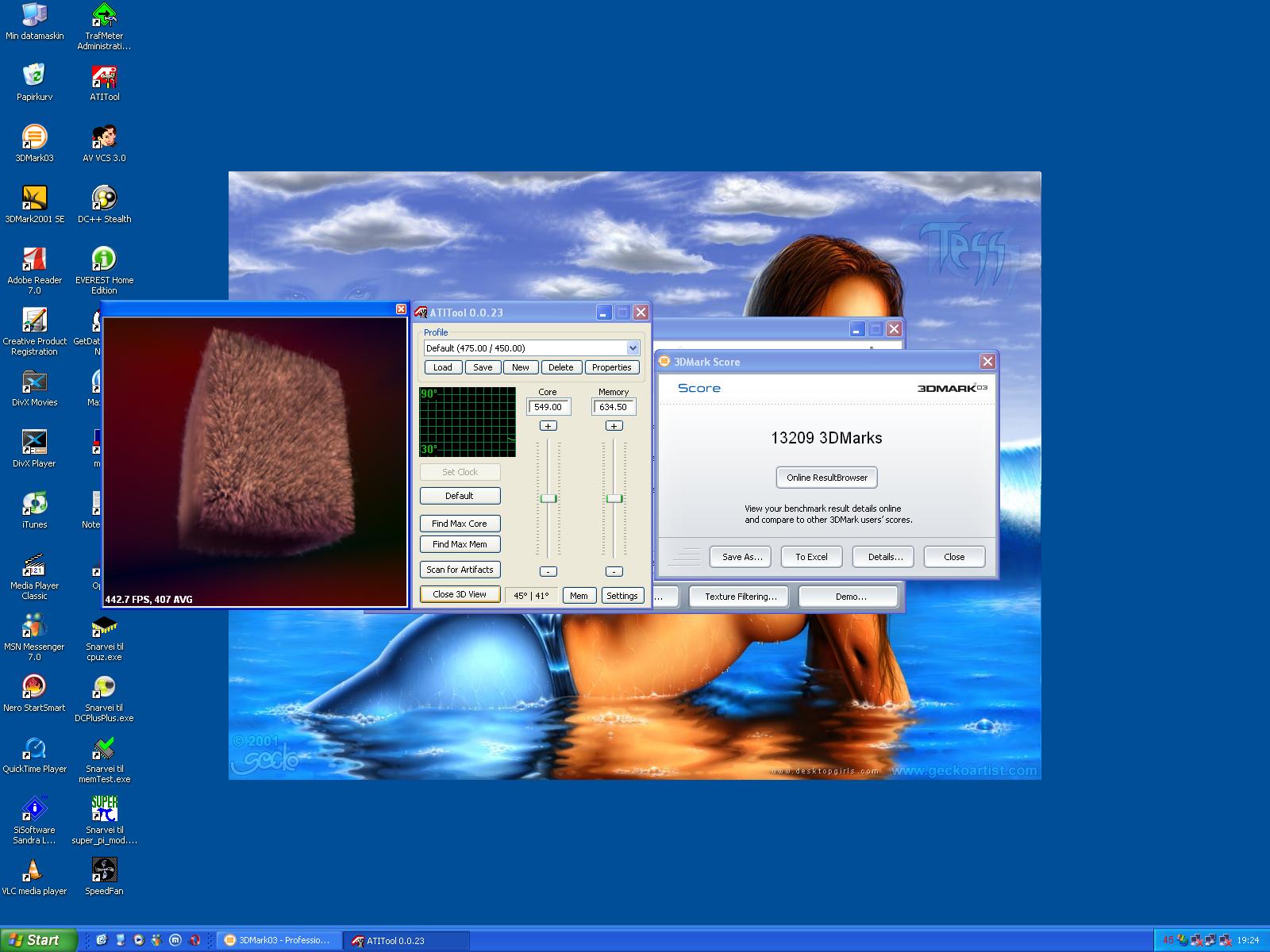Open the Papirkurv recycle bin icon

point(34,83)
